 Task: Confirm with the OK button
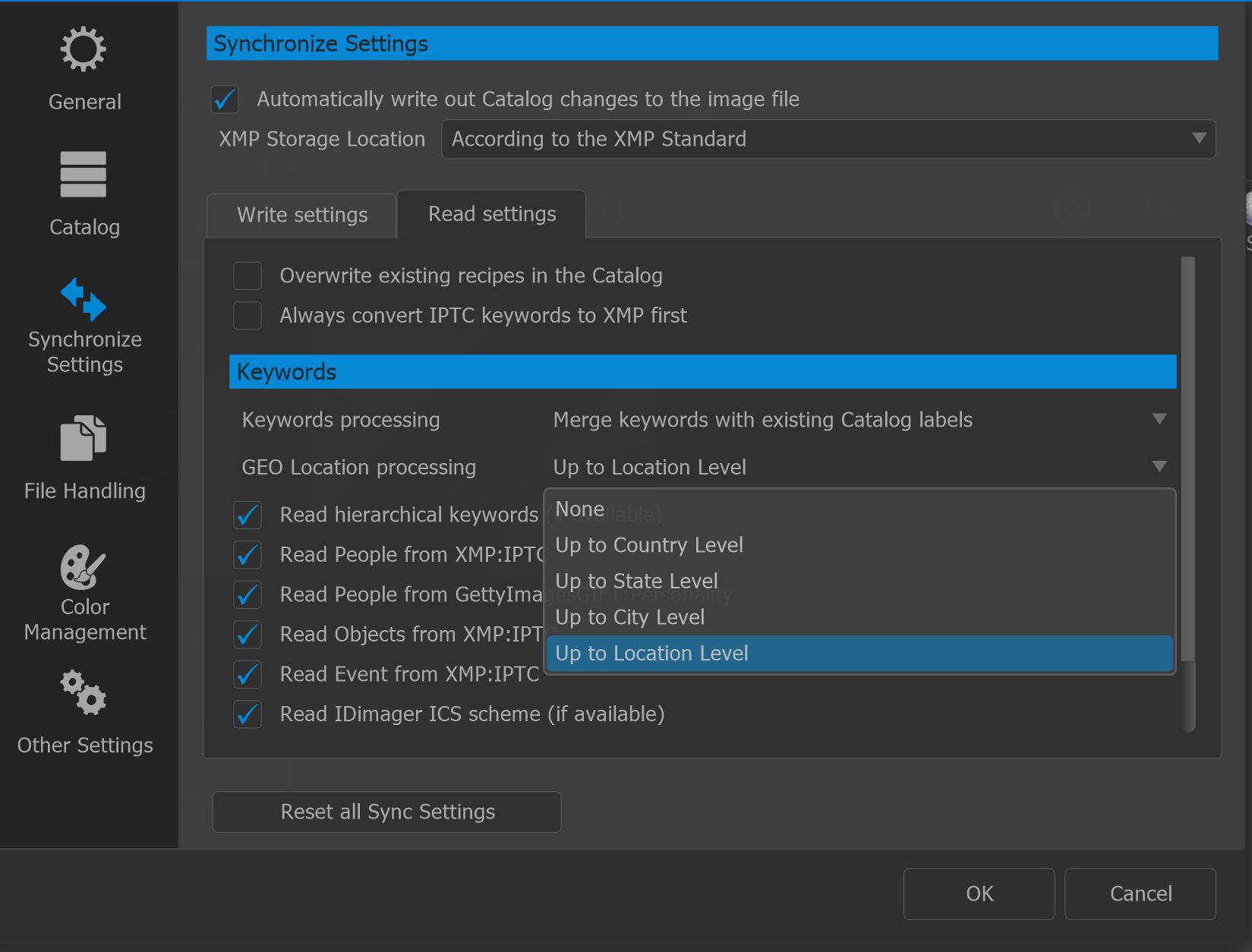[x=979, y=894]
